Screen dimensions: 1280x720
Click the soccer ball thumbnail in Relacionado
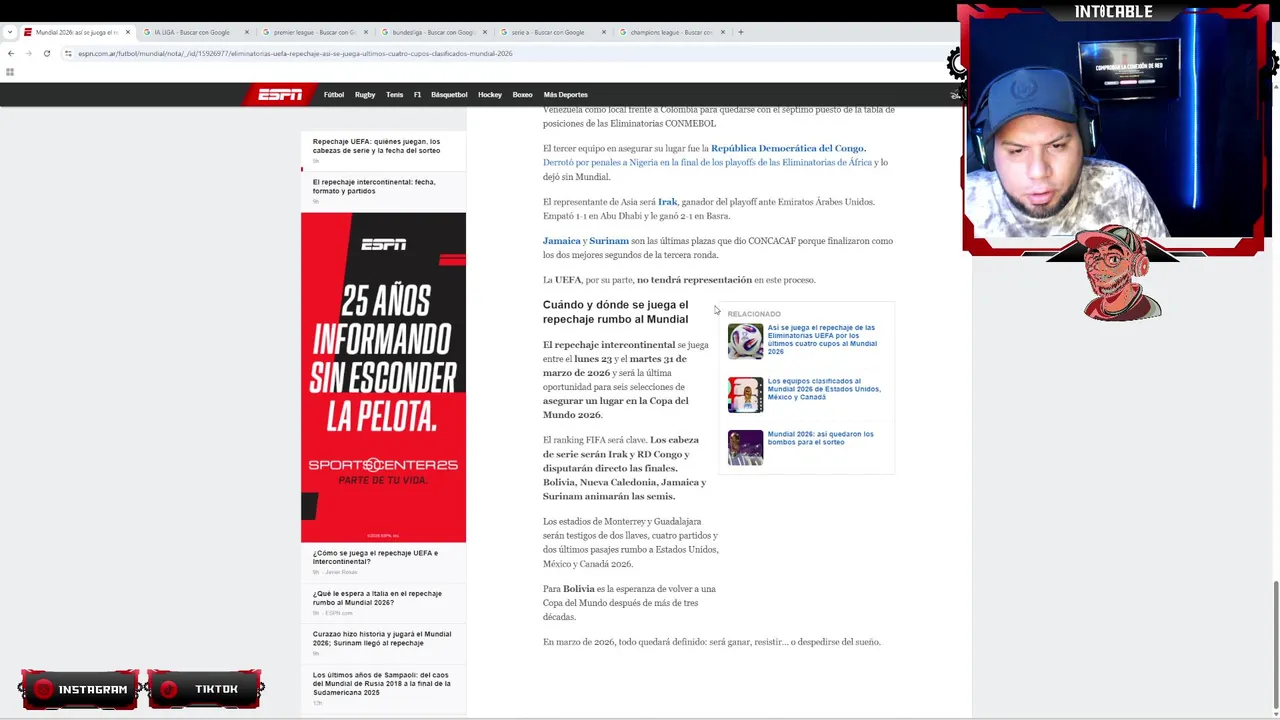tap(745, 341)
